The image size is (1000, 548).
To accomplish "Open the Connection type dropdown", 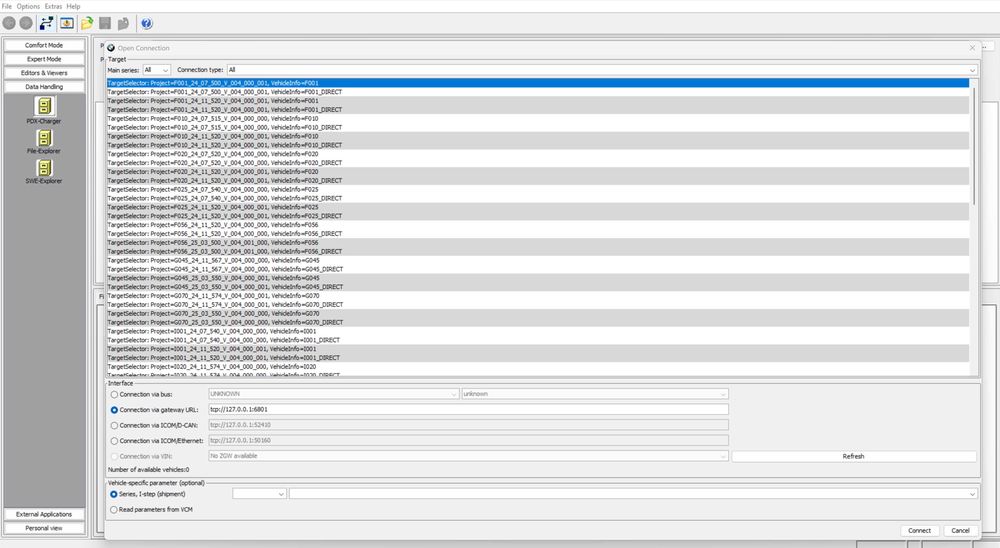I will (602, 70).
